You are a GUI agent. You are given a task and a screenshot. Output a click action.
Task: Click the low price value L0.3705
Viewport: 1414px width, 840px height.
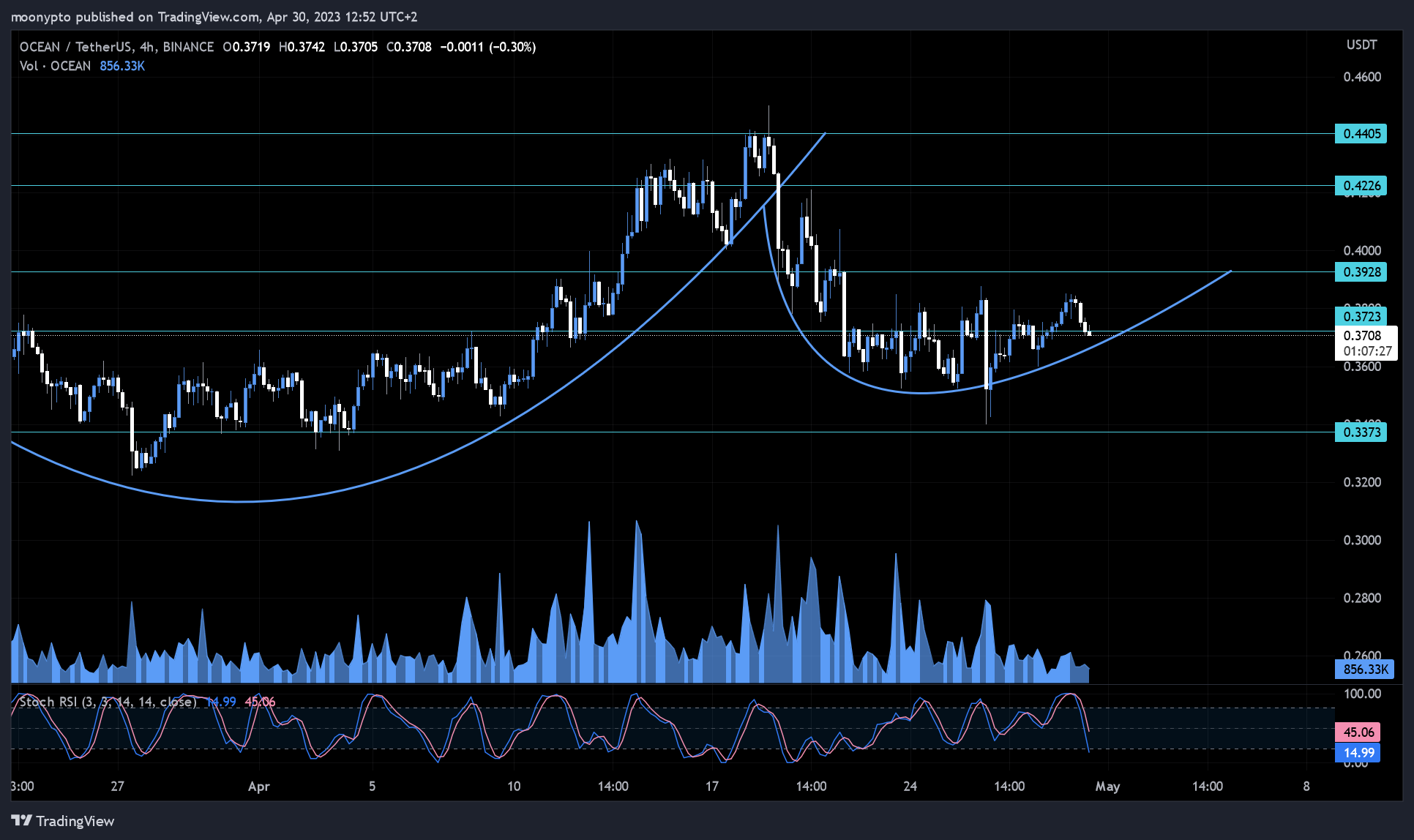pos(356,47)
